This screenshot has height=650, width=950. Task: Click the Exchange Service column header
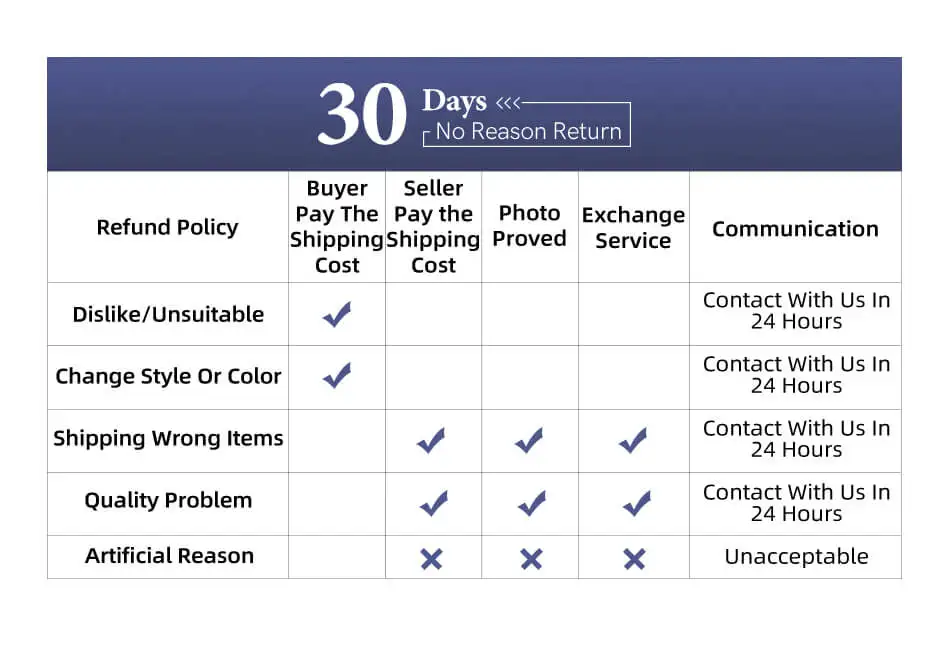[634, 227]
